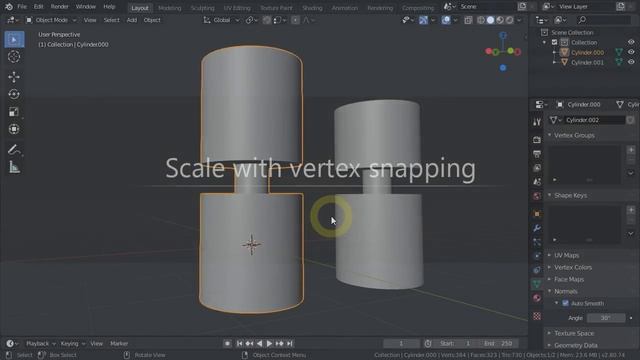Select the Cursor tool
This screenshot has height=360, width=640.
pyautogui.click(x=14, y=57)
